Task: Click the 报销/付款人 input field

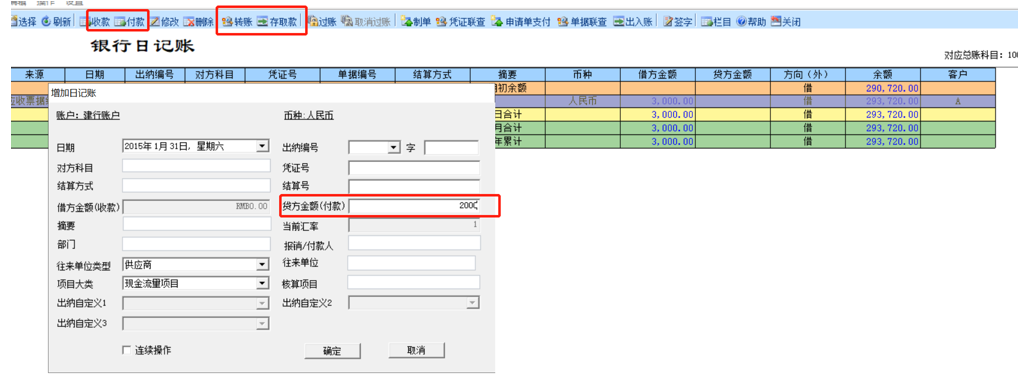Action: click(x=414, y=243)
